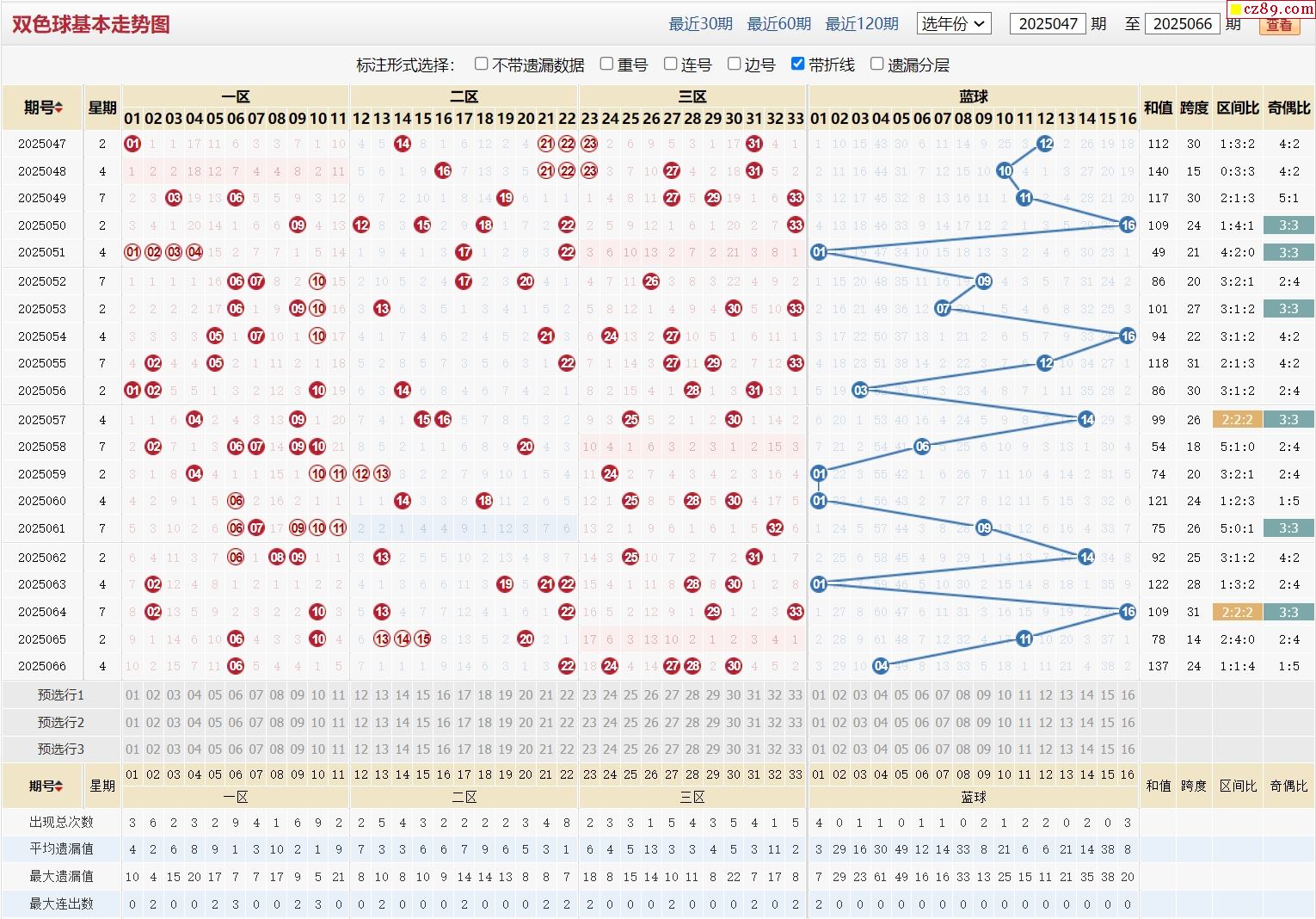Click red ball 18 in row 2025060
The image size is (1316, 919).
tap(484, 501)
